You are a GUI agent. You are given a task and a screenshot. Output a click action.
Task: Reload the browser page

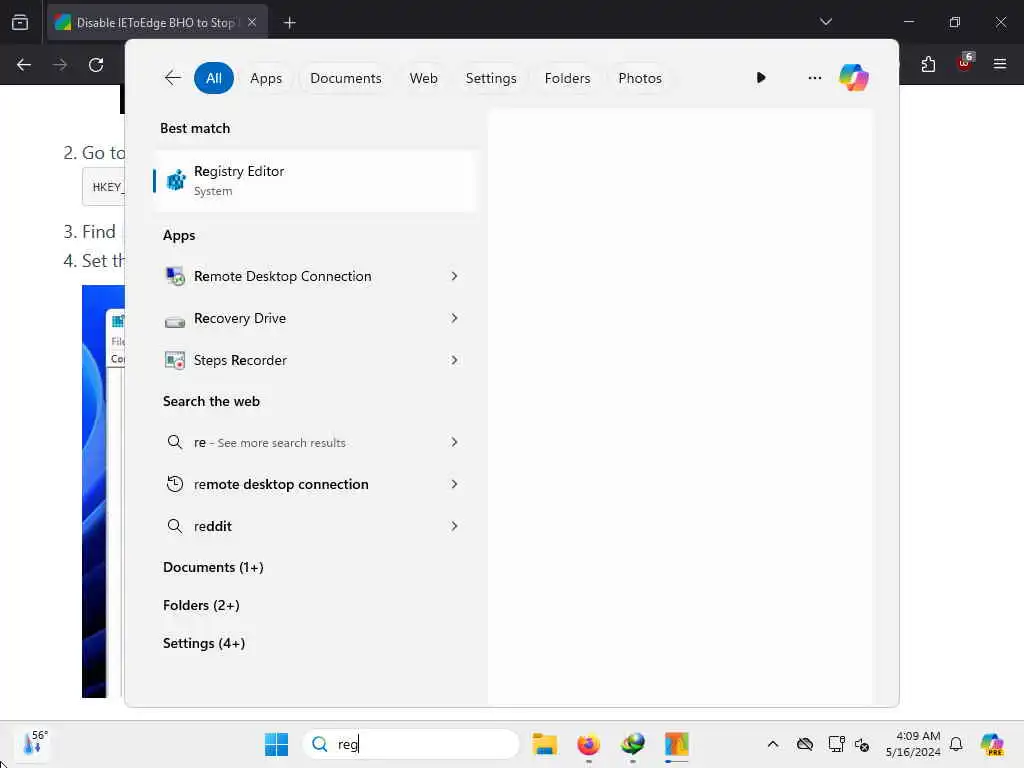point(96,65)
